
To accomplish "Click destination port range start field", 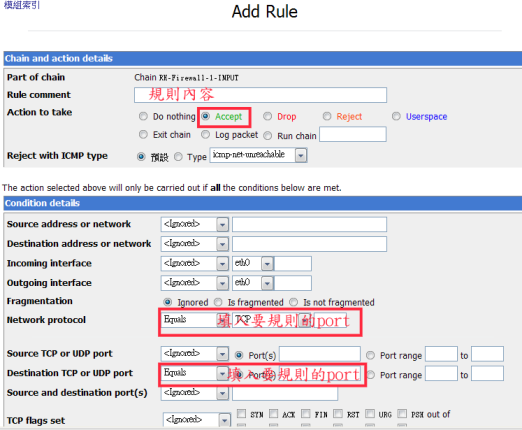I will (x=441, y=373).
